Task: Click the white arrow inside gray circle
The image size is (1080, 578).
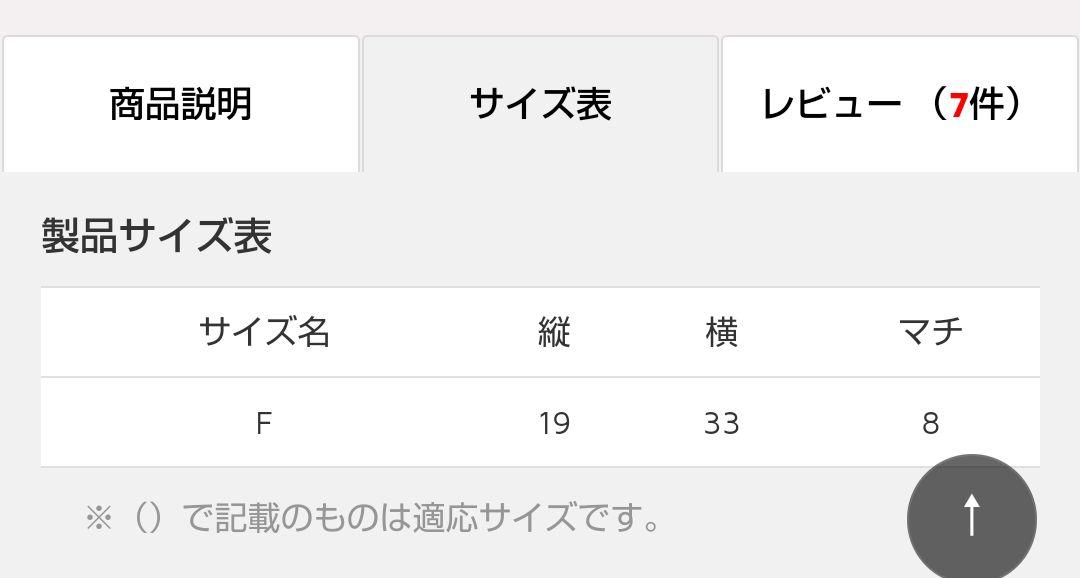Action: (x=971, y=515)
